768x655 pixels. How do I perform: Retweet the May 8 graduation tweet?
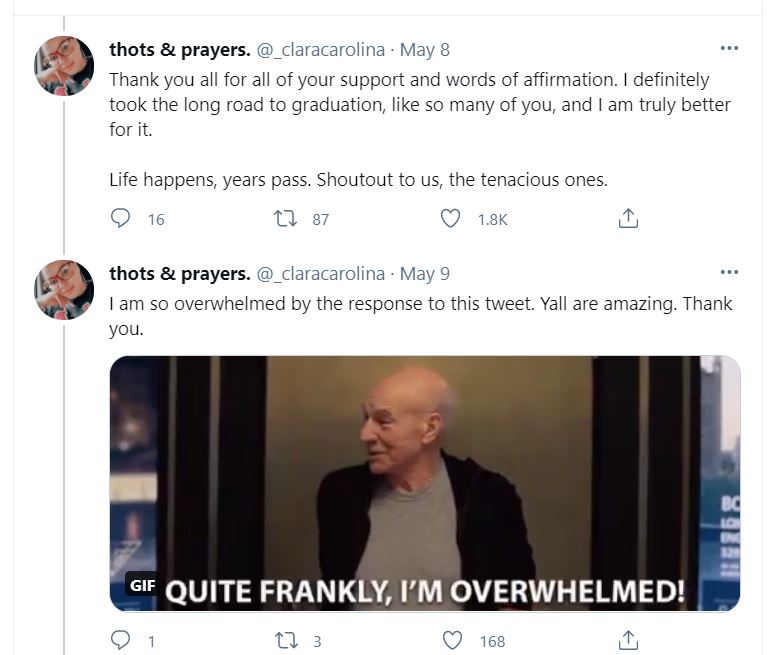point(285,218)
